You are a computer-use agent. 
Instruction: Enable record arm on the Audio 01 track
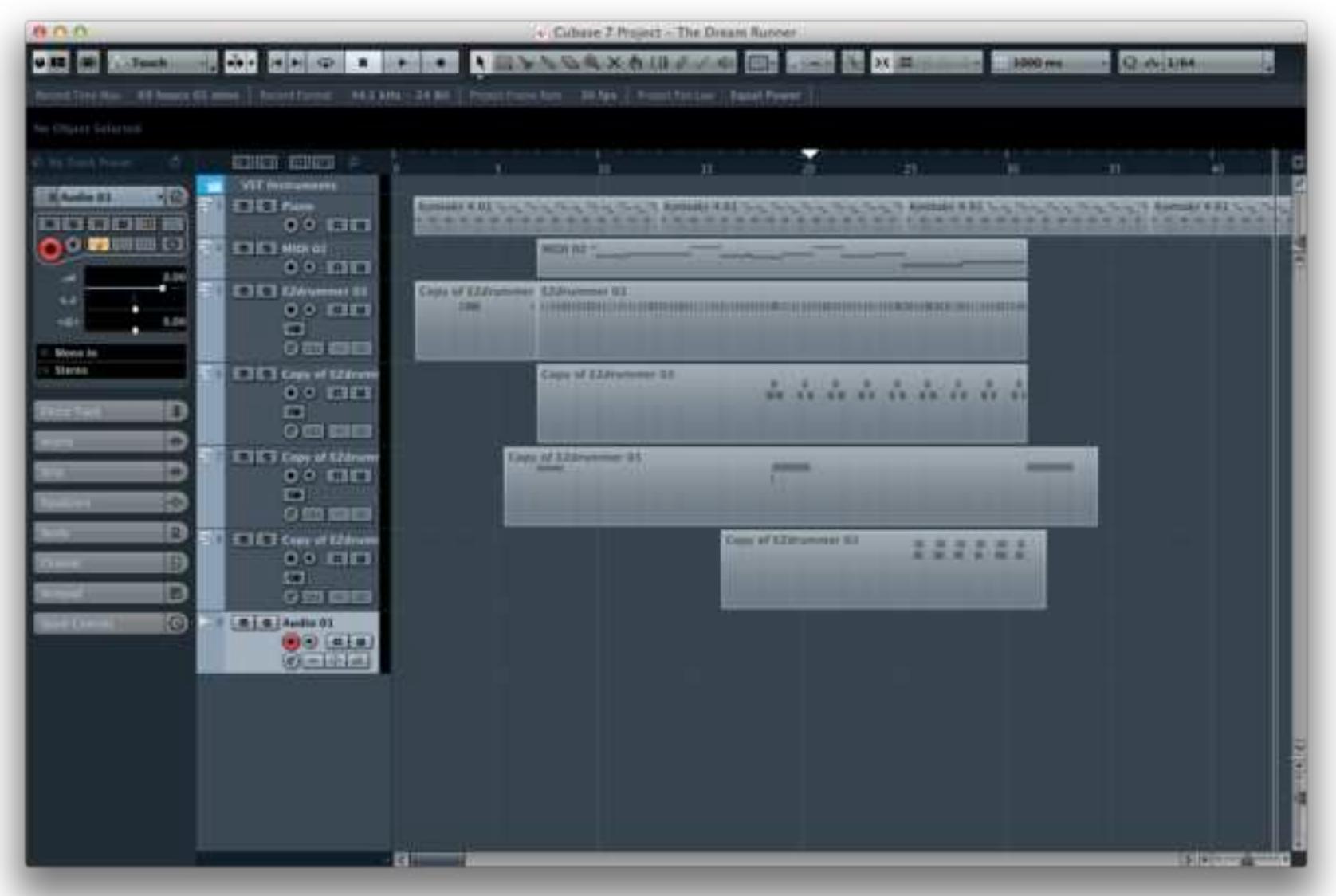(291, 641)
